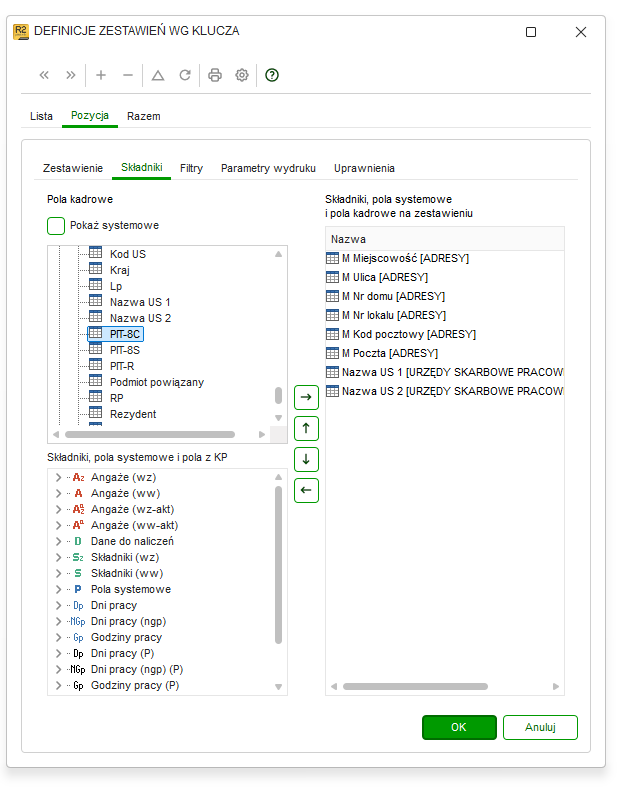Click Pola kadrowe horizontal scrollbar thumb

(x=150, y=435)
